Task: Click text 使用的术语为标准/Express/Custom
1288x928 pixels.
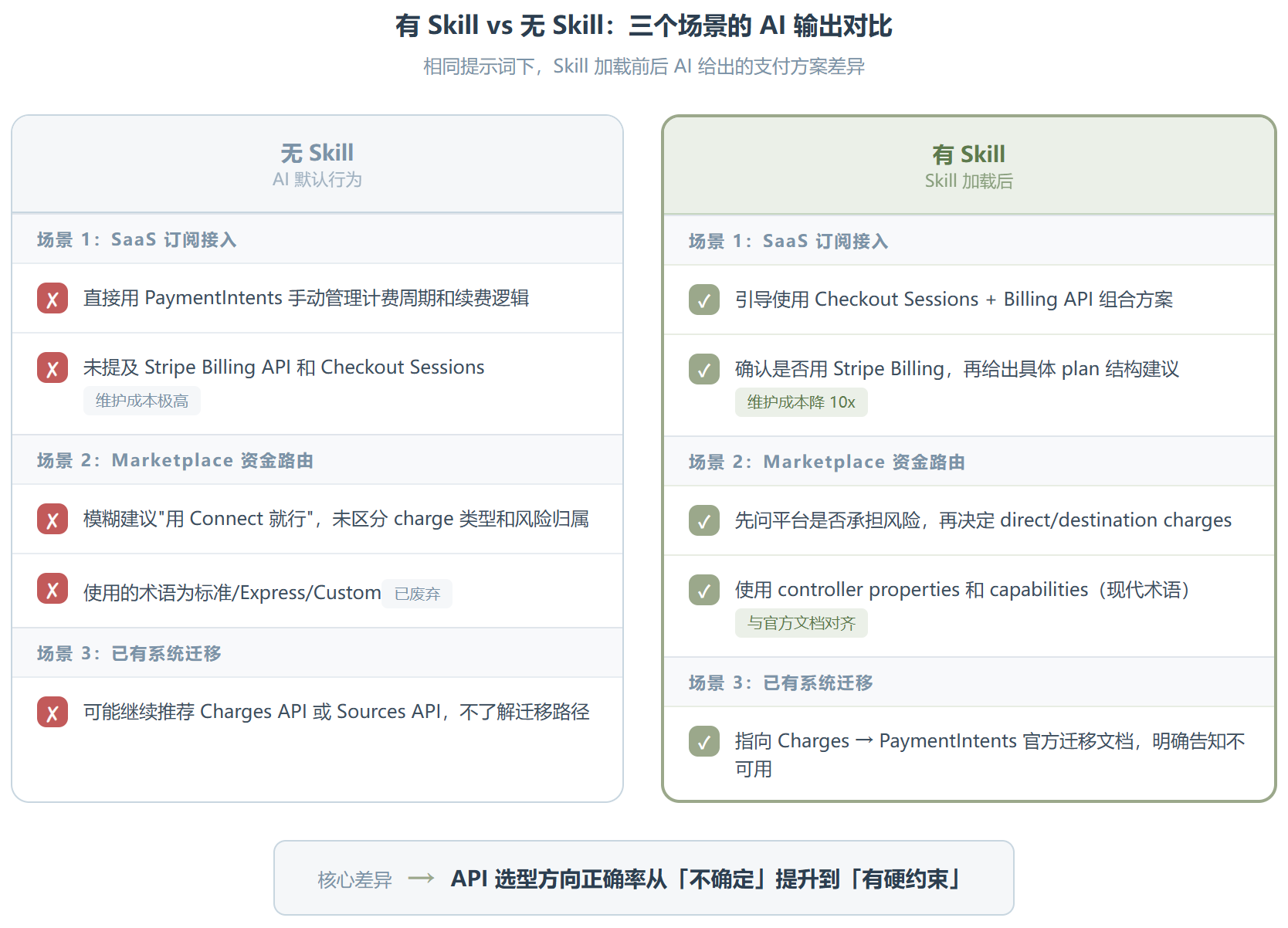Action: click(x=232, y=593)
